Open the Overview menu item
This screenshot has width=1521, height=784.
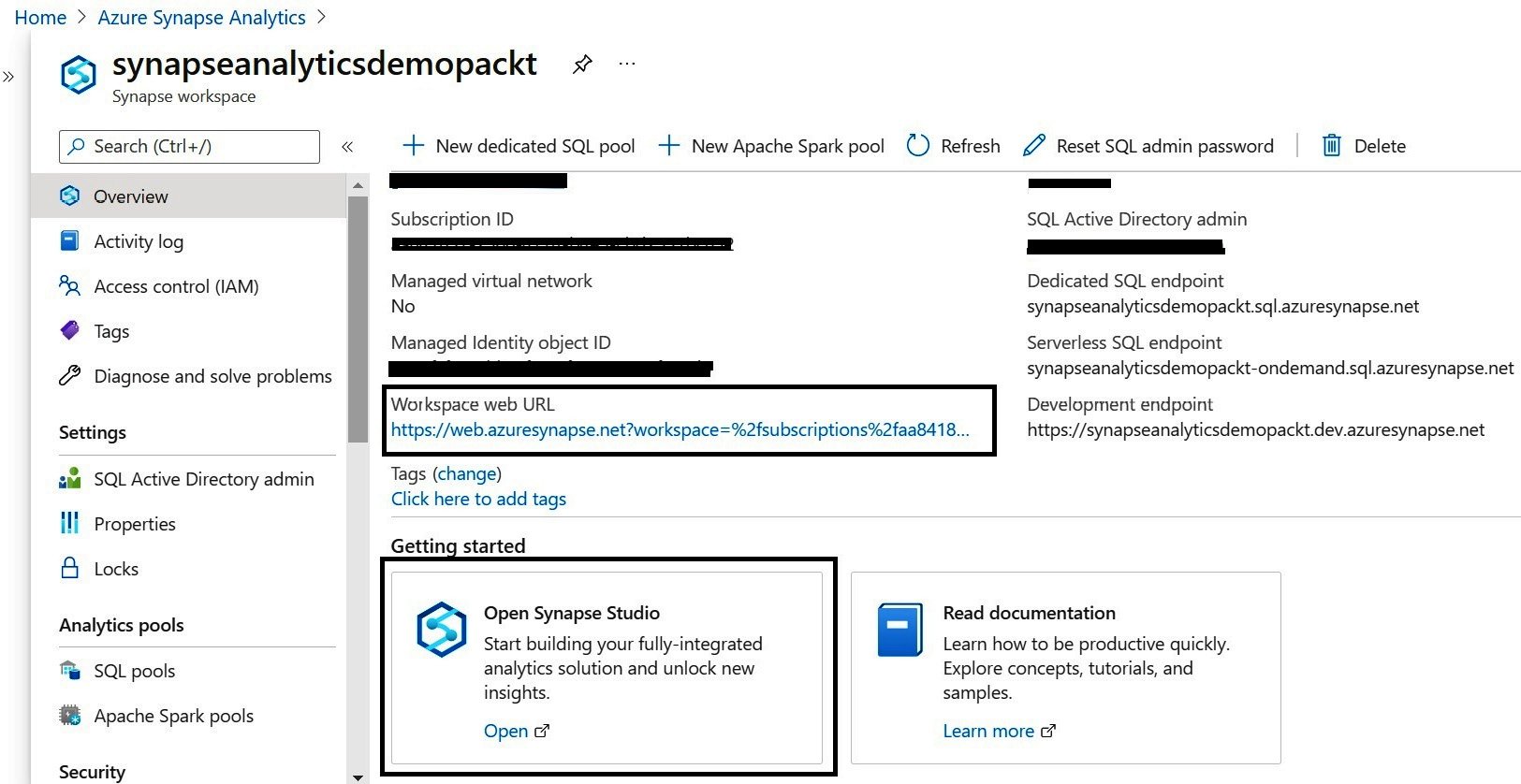(189, 196)
